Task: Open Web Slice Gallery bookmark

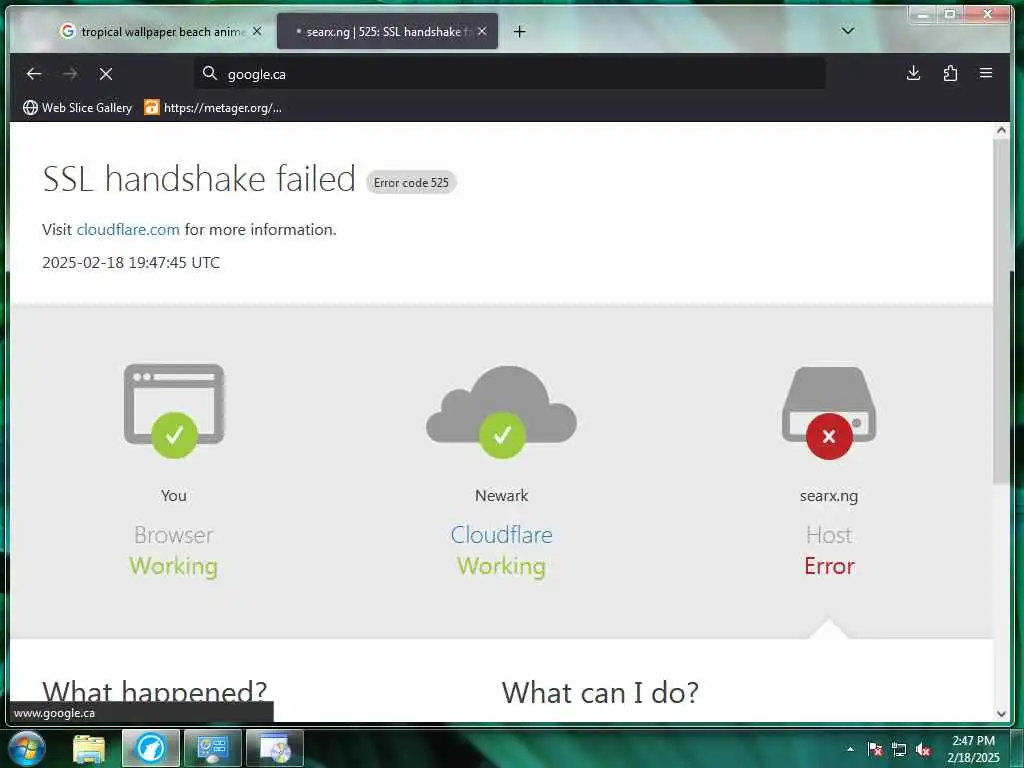Action: click(x=77, y=108)
